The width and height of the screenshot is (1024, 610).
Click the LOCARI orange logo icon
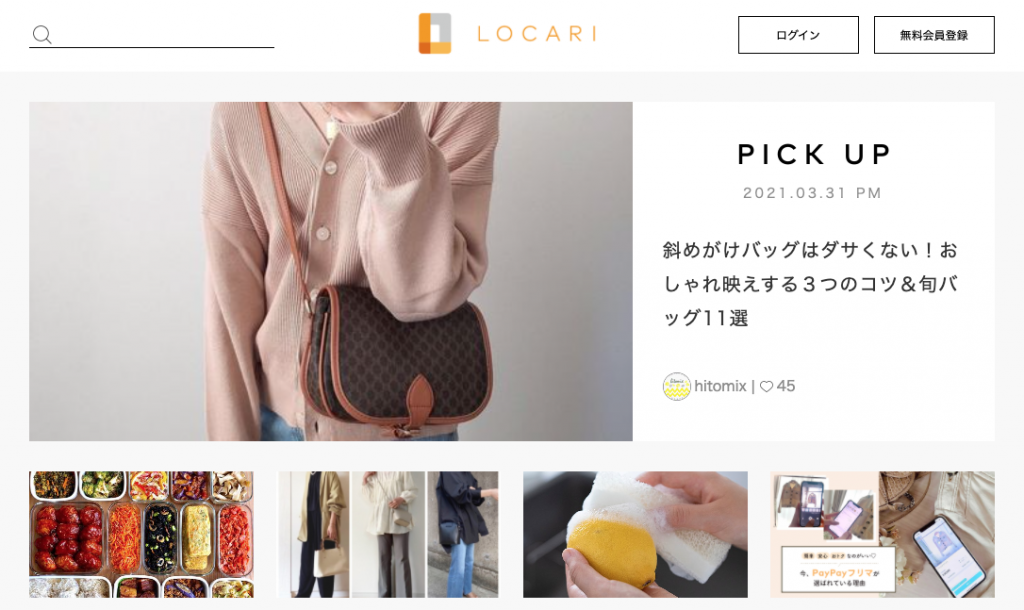coord(435,33)
